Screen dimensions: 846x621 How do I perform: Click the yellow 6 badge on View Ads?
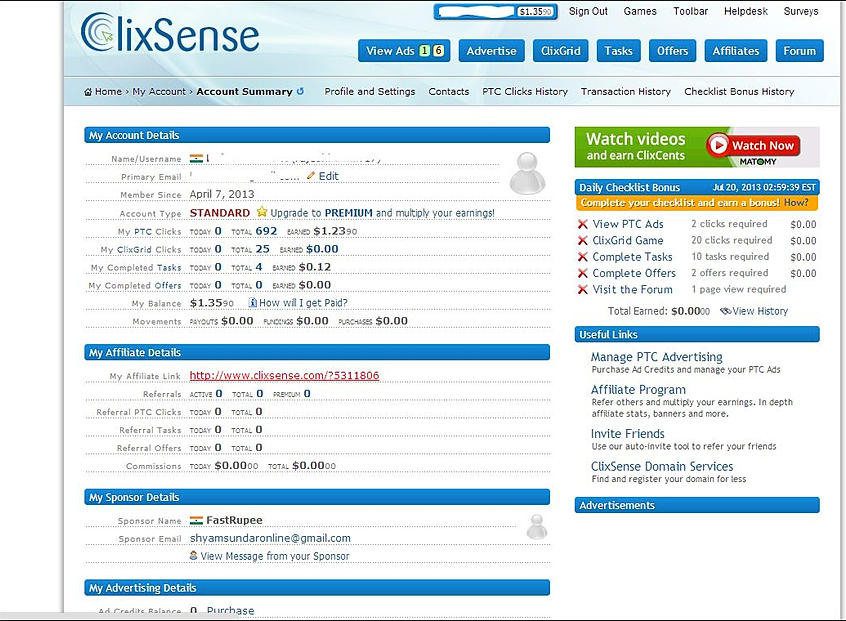pyautogui.click(x=439, y=51)
